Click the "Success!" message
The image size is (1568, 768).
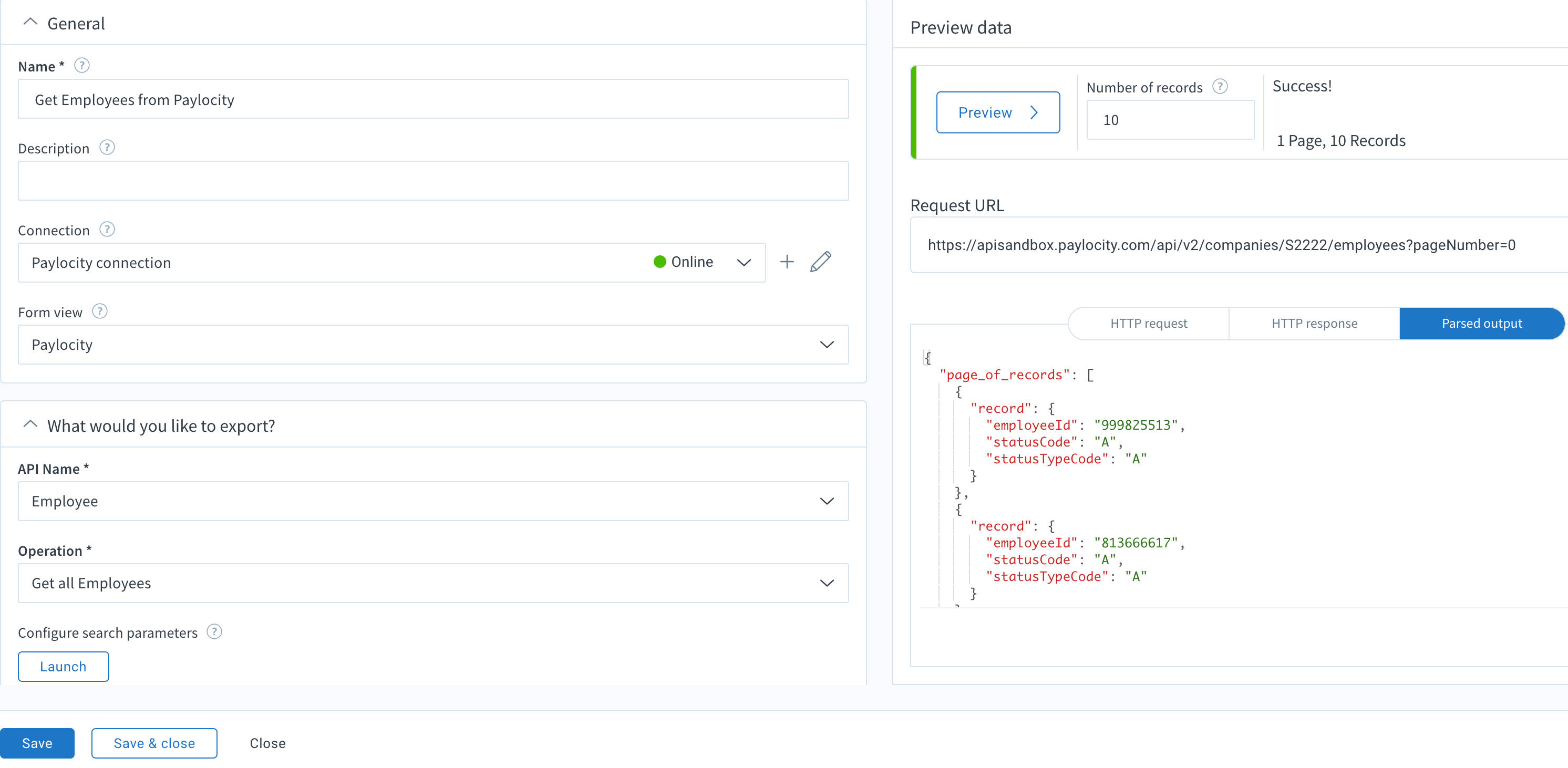pos(1302,86)
